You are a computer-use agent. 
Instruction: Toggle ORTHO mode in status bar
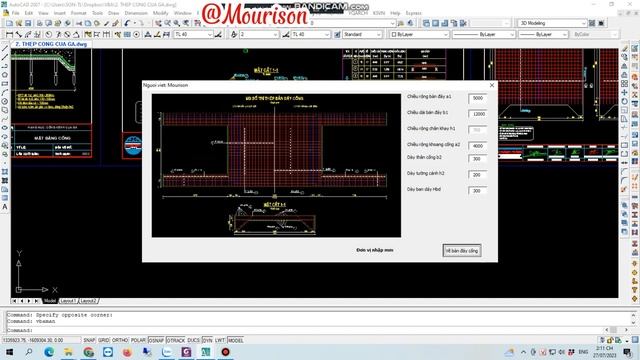pyautogui.click(x=120, y=340)
